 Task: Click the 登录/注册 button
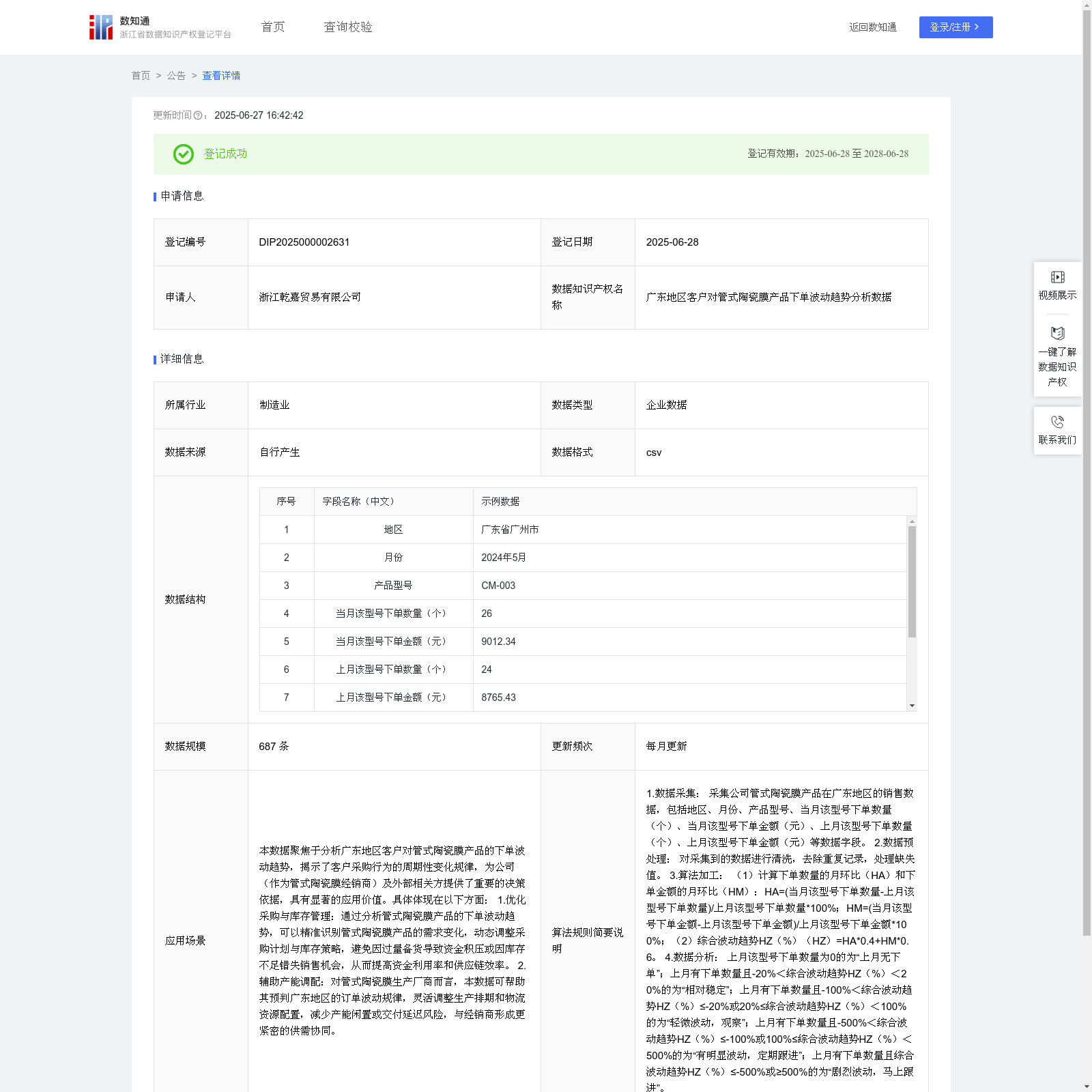pyautogui.click(x=955, y=27)
